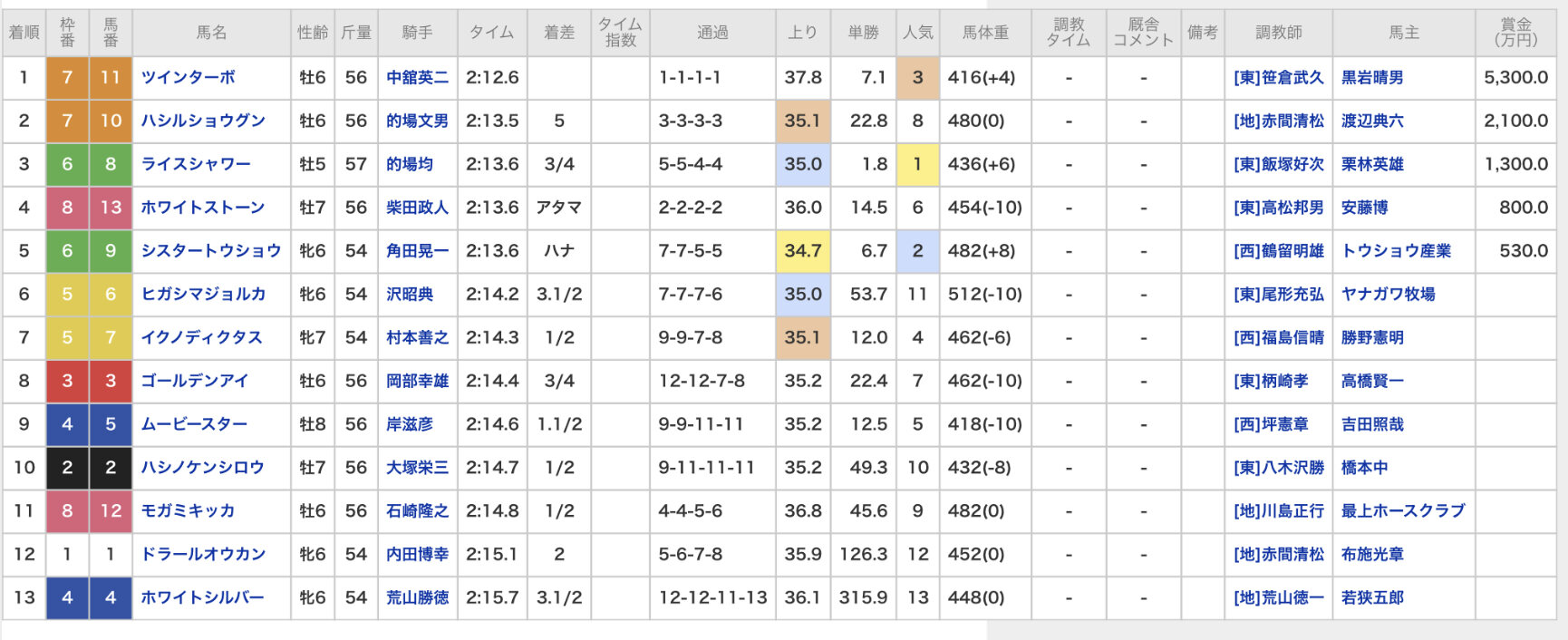
Task: View trainer 鶴留明雄 profile
Action: pyautogui.click(x=1292, y=251)
